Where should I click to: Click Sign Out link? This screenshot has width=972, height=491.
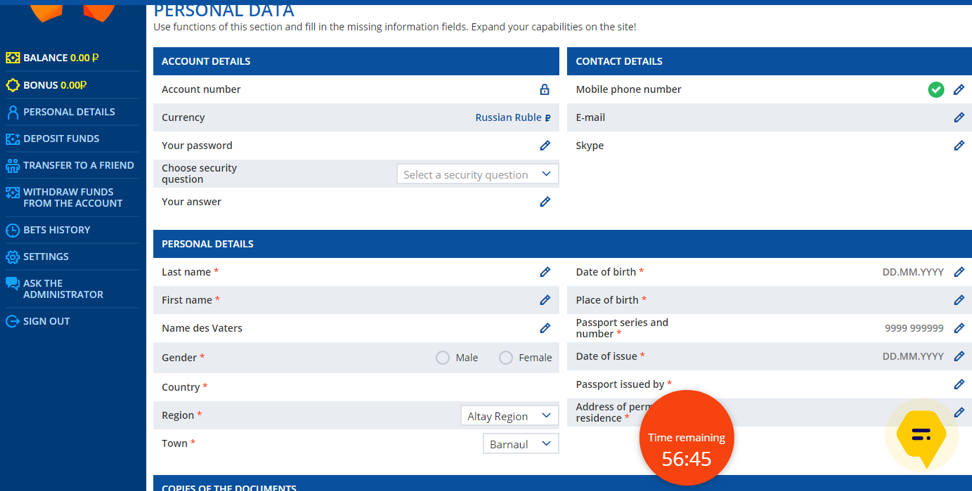pos(46,321)
